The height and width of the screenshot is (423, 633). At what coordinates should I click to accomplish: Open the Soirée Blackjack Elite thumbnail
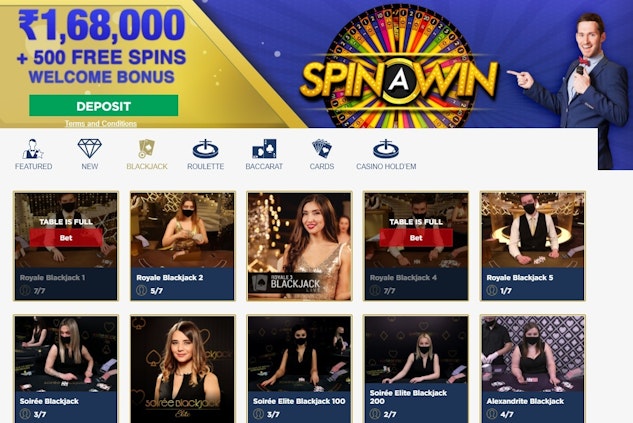[182, 369]
